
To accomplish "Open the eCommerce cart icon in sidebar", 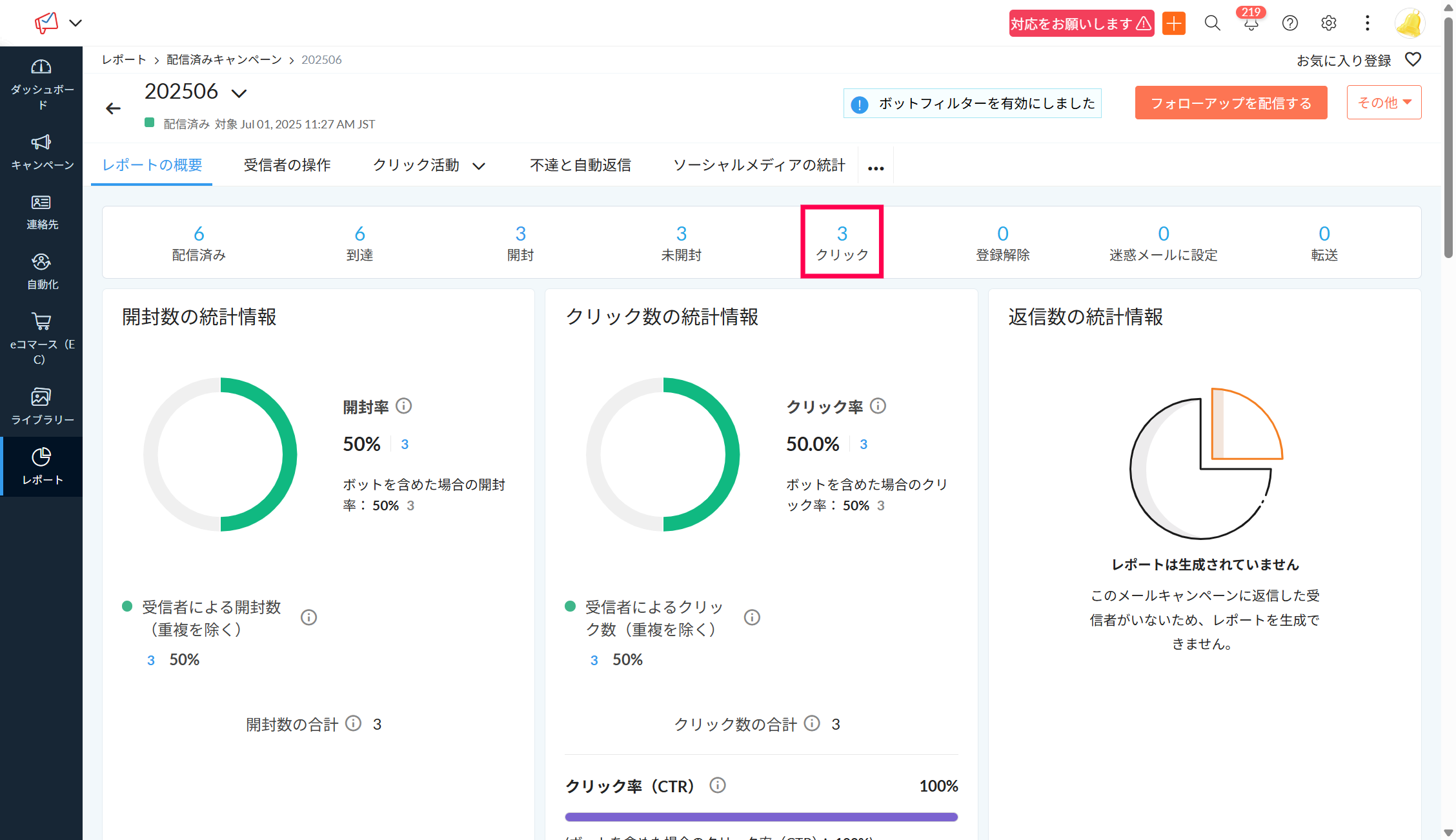I will coord(41,321).
